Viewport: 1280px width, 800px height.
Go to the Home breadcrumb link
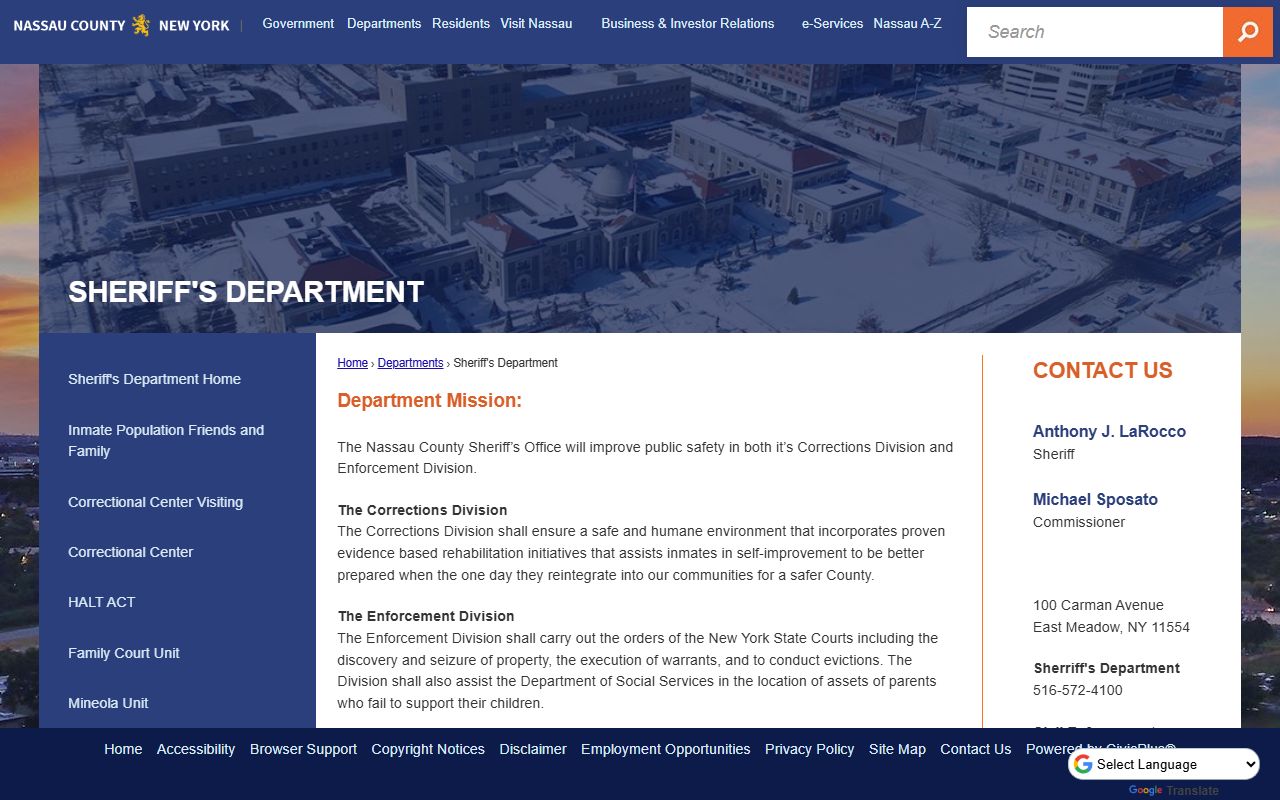click(x=352, y=363)
